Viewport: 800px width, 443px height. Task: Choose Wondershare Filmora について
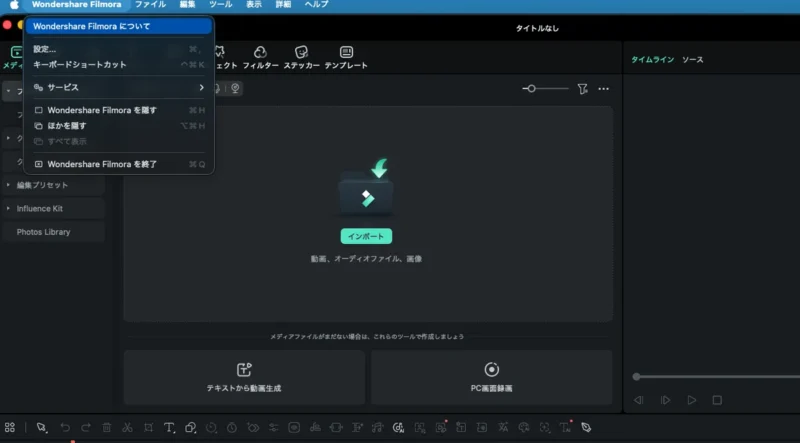click(119, 26)
